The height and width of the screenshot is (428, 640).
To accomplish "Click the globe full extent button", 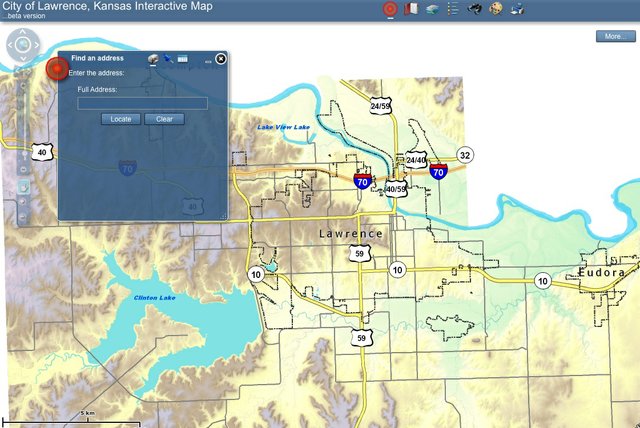I will point(23,44).
